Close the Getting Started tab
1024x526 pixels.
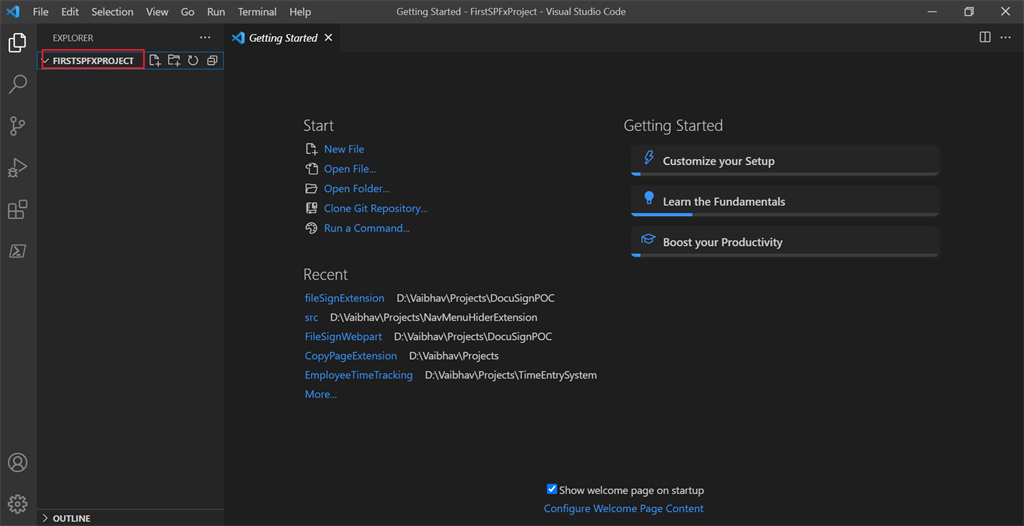328,38
